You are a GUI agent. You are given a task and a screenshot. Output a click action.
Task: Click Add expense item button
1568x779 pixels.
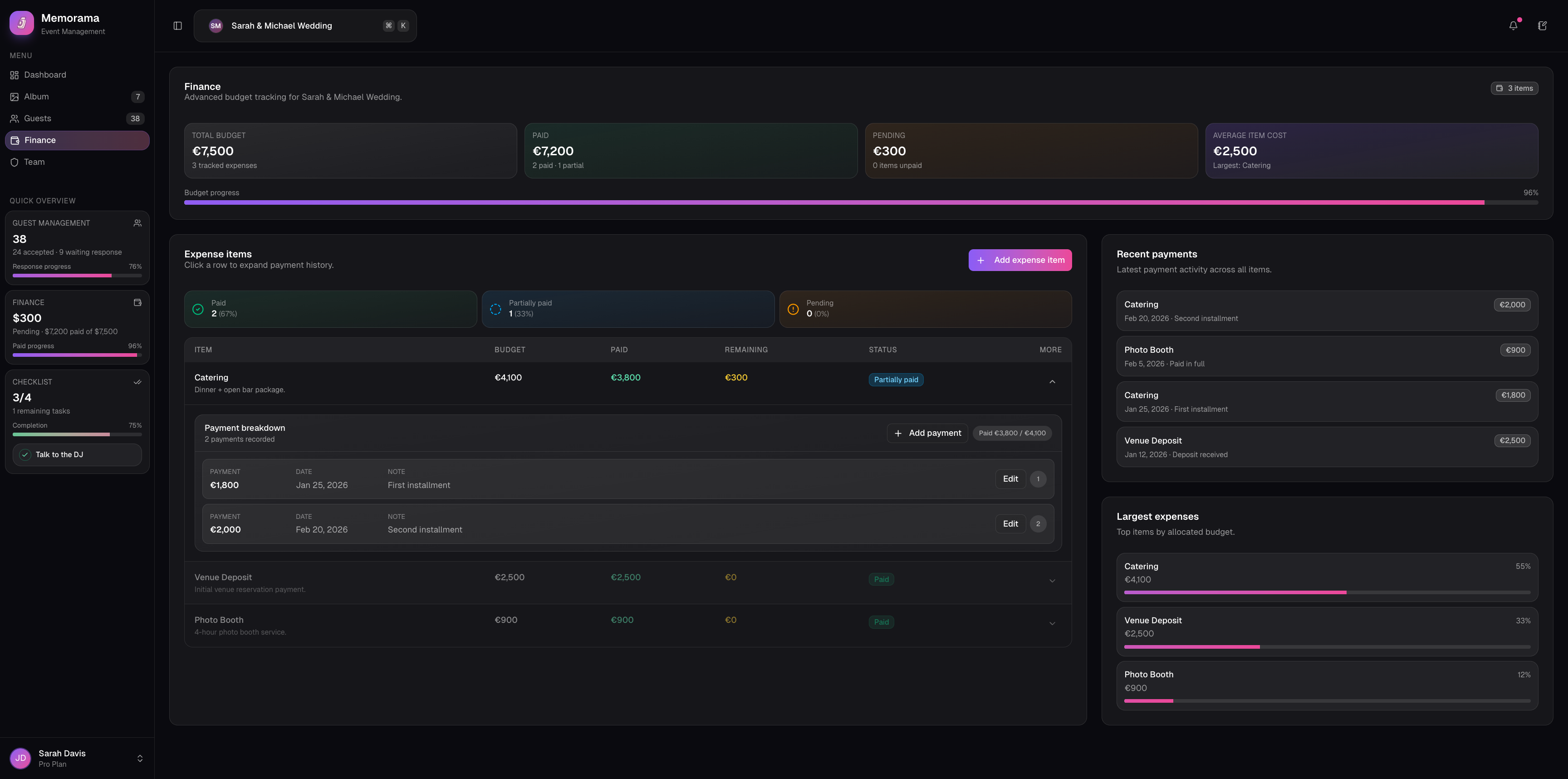(1020, 260)
